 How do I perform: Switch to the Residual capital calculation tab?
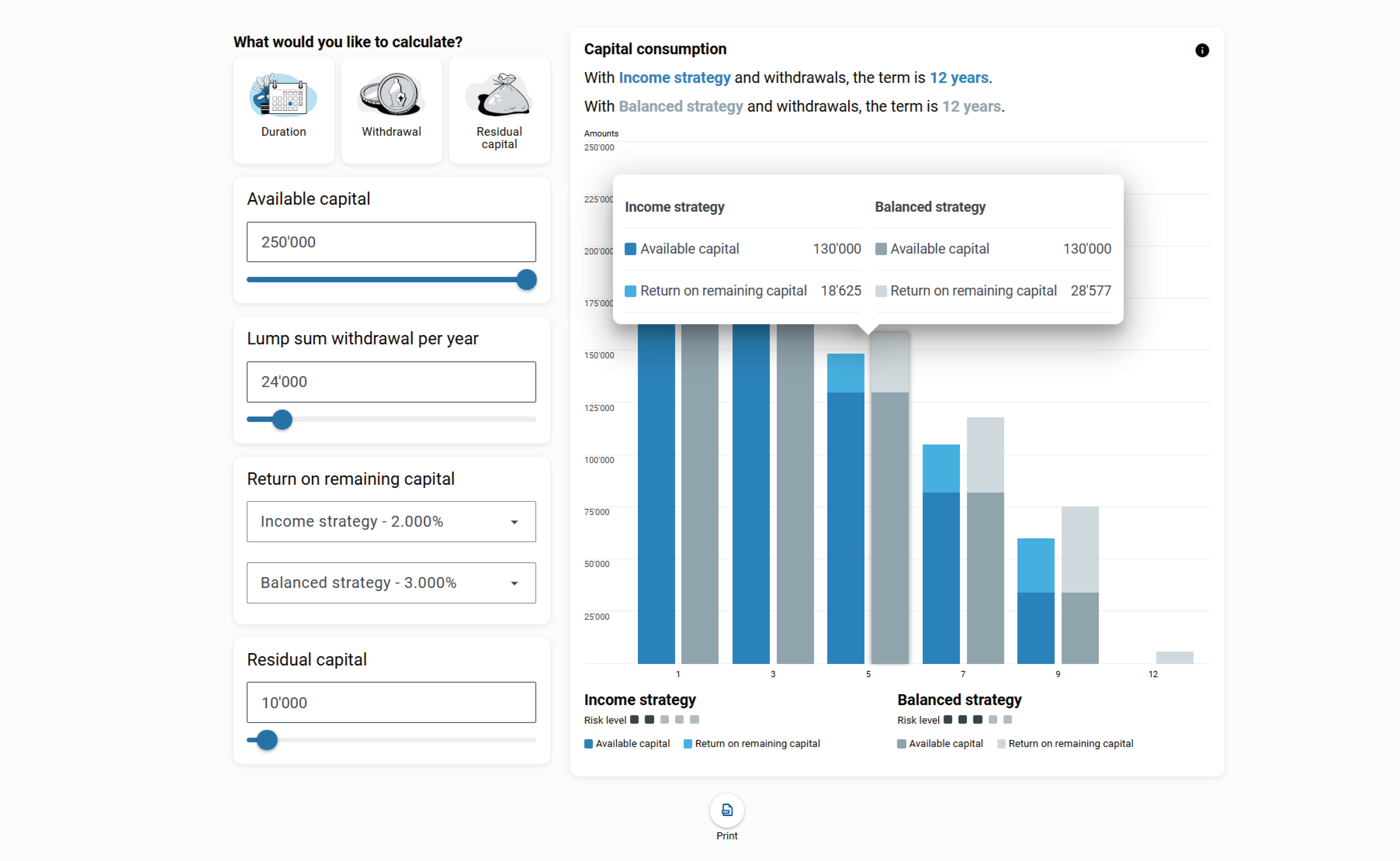coord(499,137)
